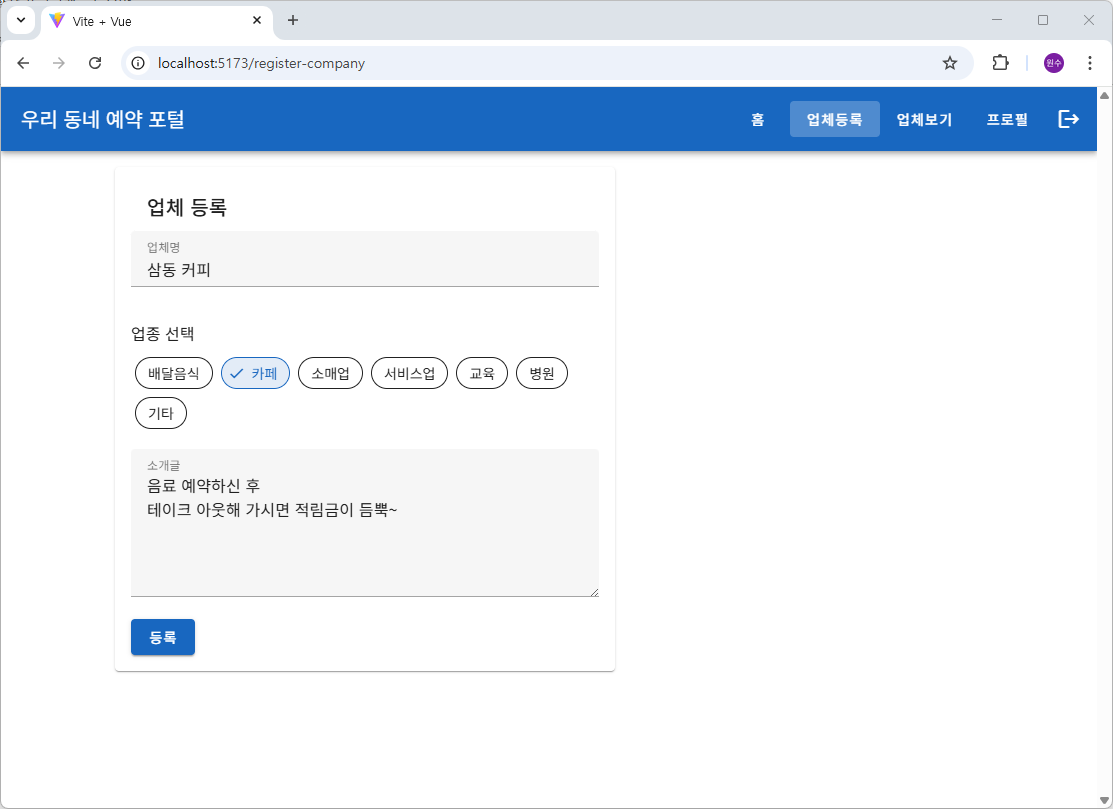Submit the form with the 등록 button
The width and height of the screenshot is (1113, 809).
163,637
